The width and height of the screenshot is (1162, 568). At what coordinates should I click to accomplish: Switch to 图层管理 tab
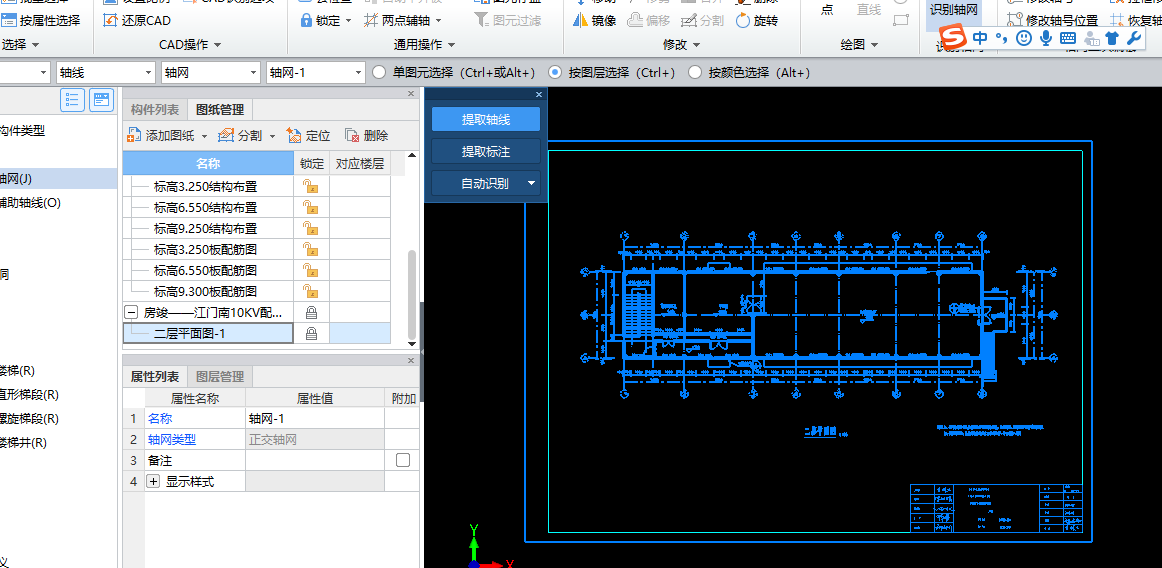[220, 377]
